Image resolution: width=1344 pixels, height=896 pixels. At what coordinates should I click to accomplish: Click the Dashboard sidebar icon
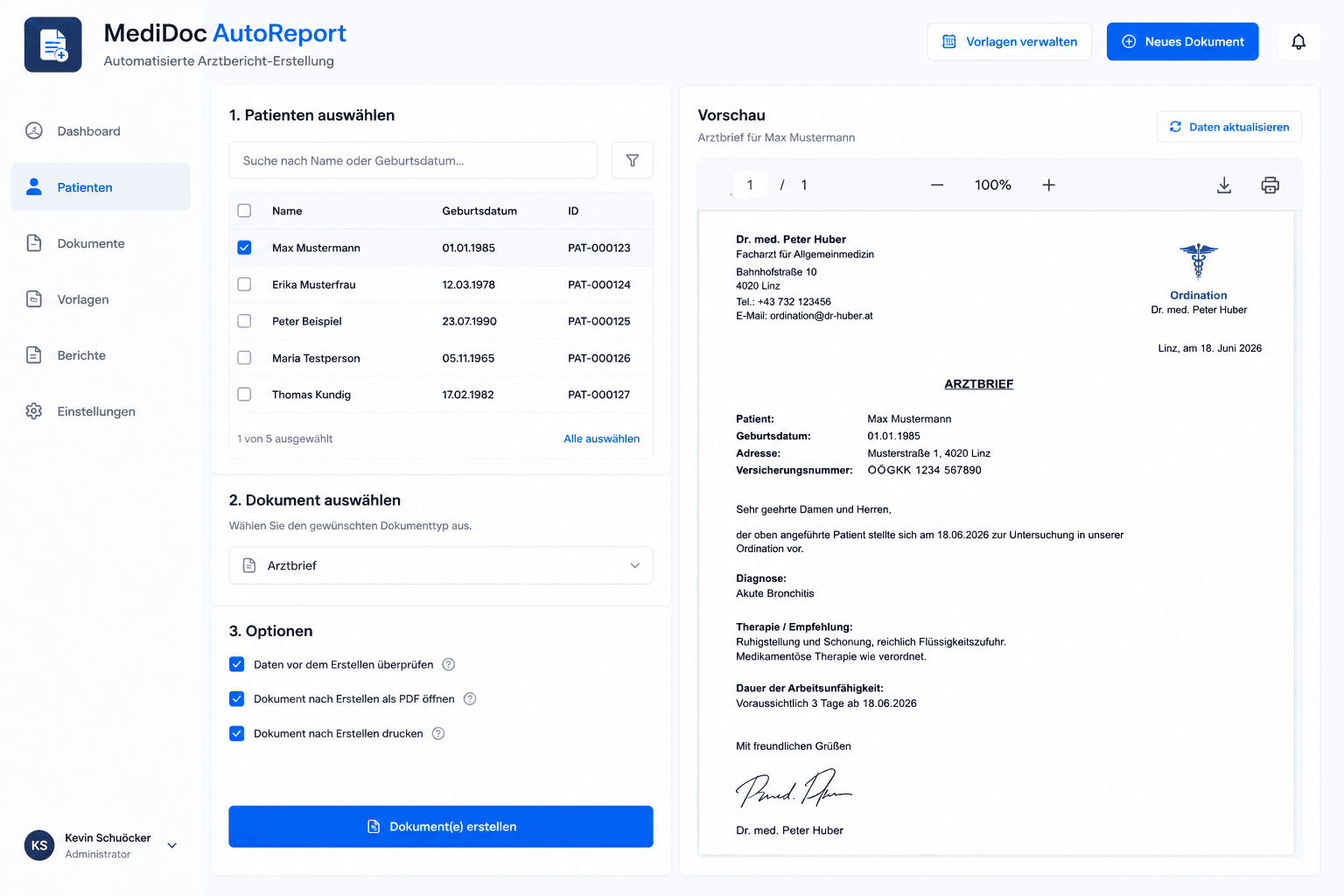[34, 130]
